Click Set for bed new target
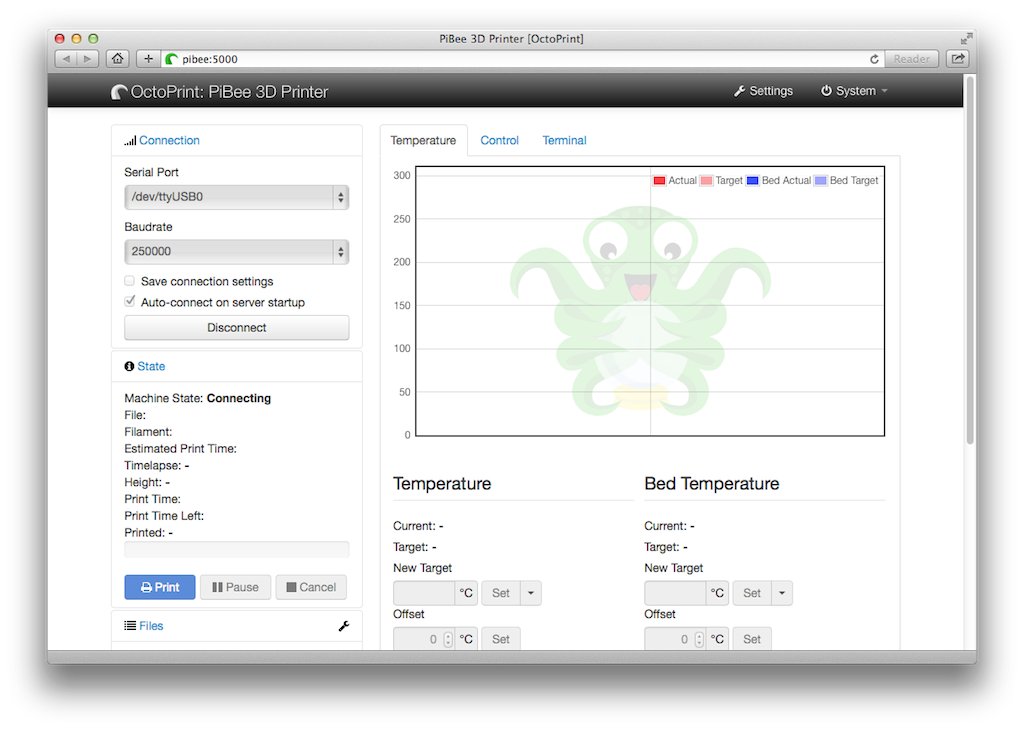The height and width of the screenshot is (730, 1024). click(752, 593)
